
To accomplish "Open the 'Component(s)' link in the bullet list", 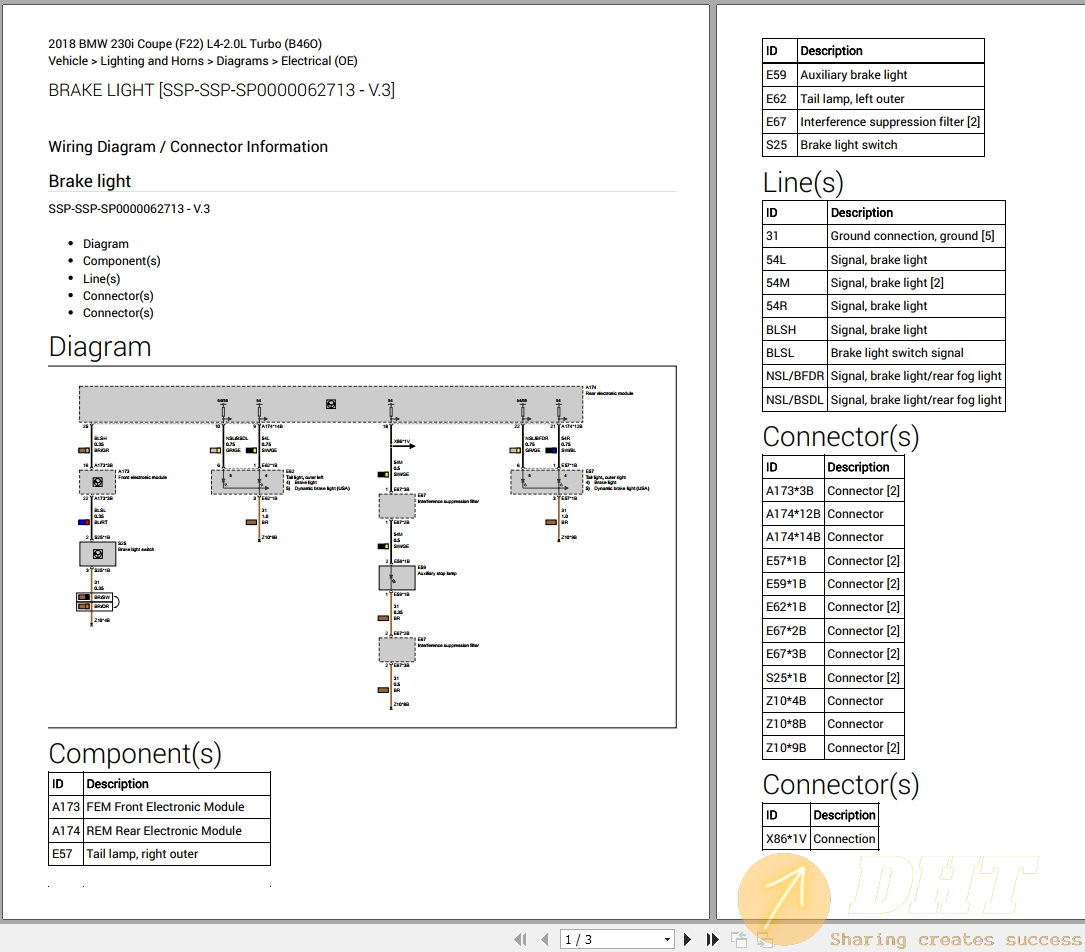I will (x=122, y=261).
